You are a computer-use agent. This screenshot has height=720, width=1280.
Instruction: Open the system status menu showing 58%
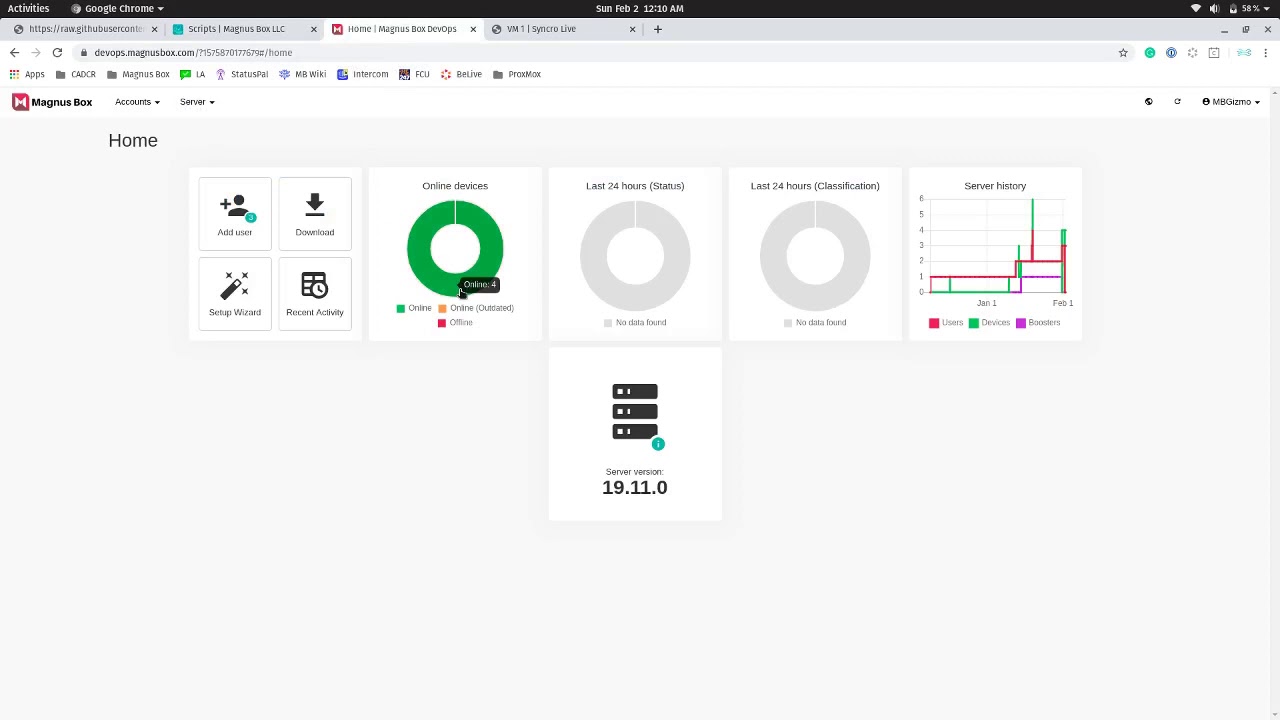click(1230, 8)
